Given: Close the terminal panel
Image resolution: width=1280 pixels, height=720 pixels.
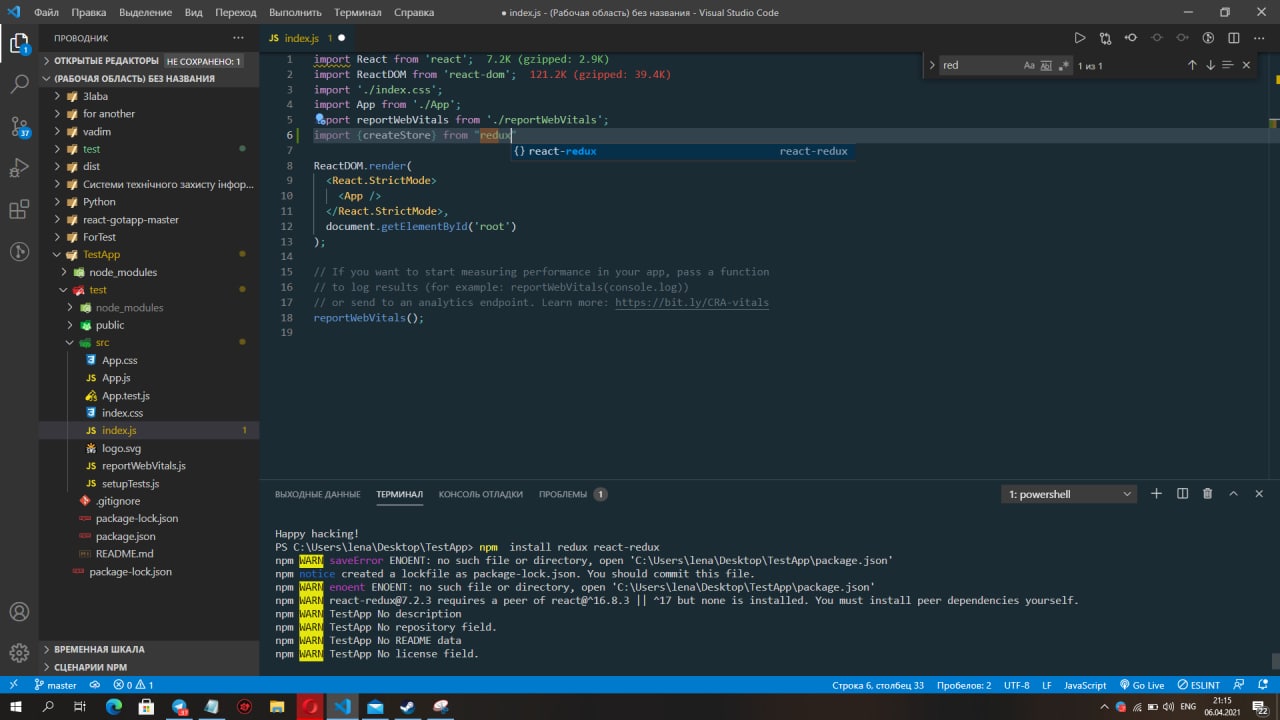Looking at the screenshot, I should (x=1258, y=494).
